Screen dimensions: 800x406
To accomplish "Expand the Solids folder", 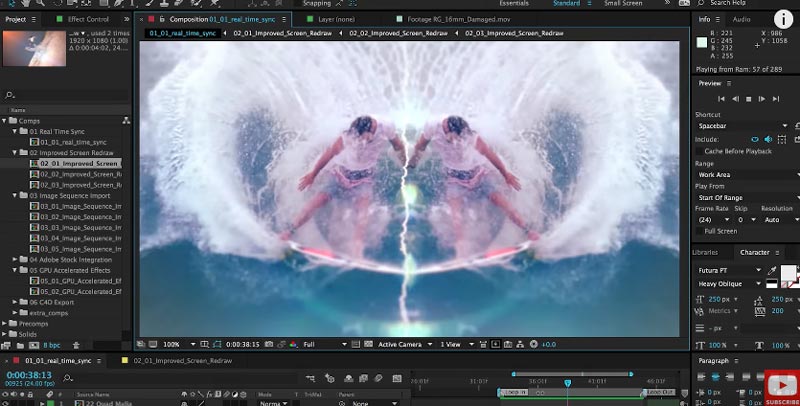I will tap(4, 335).
